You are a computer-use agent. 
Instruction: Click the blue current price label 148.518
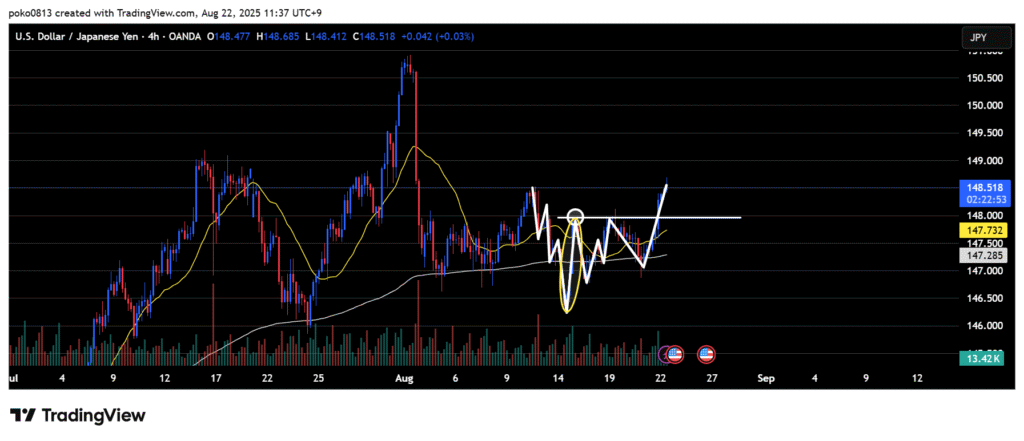[x=977, y=187]
